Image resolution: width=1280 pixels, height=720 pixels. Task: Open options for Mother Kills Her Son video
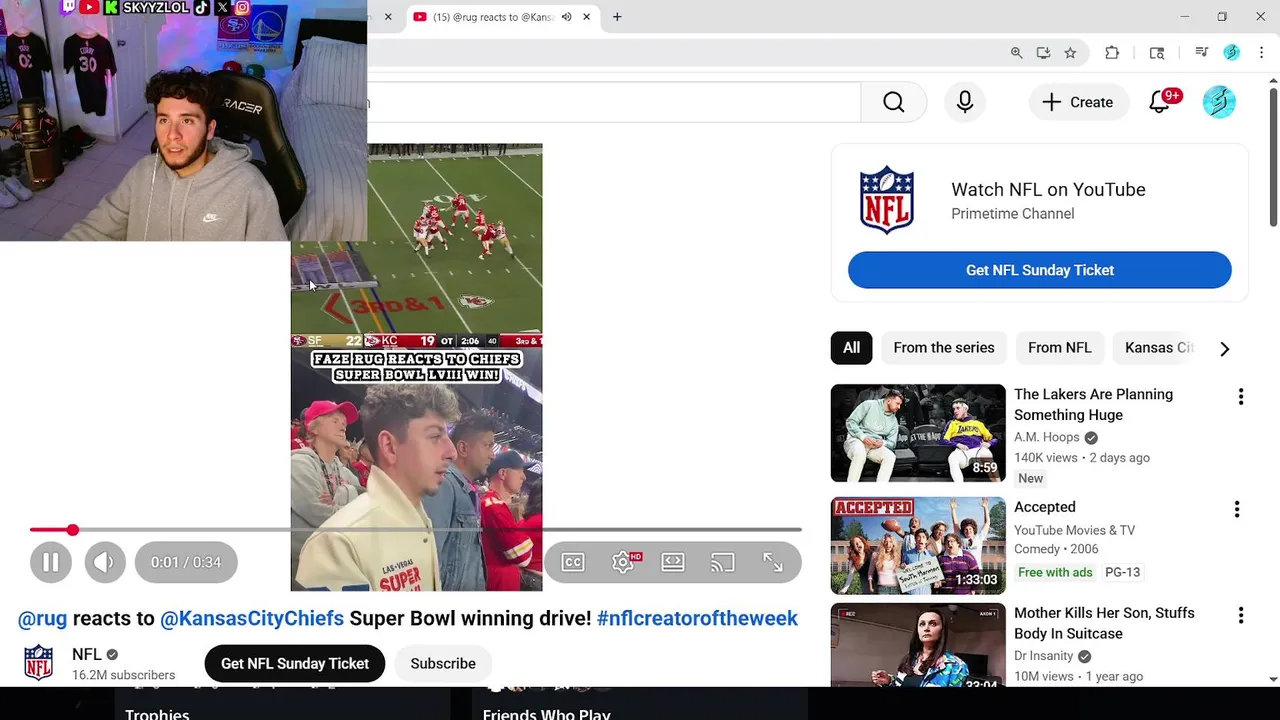point(1241,616)
